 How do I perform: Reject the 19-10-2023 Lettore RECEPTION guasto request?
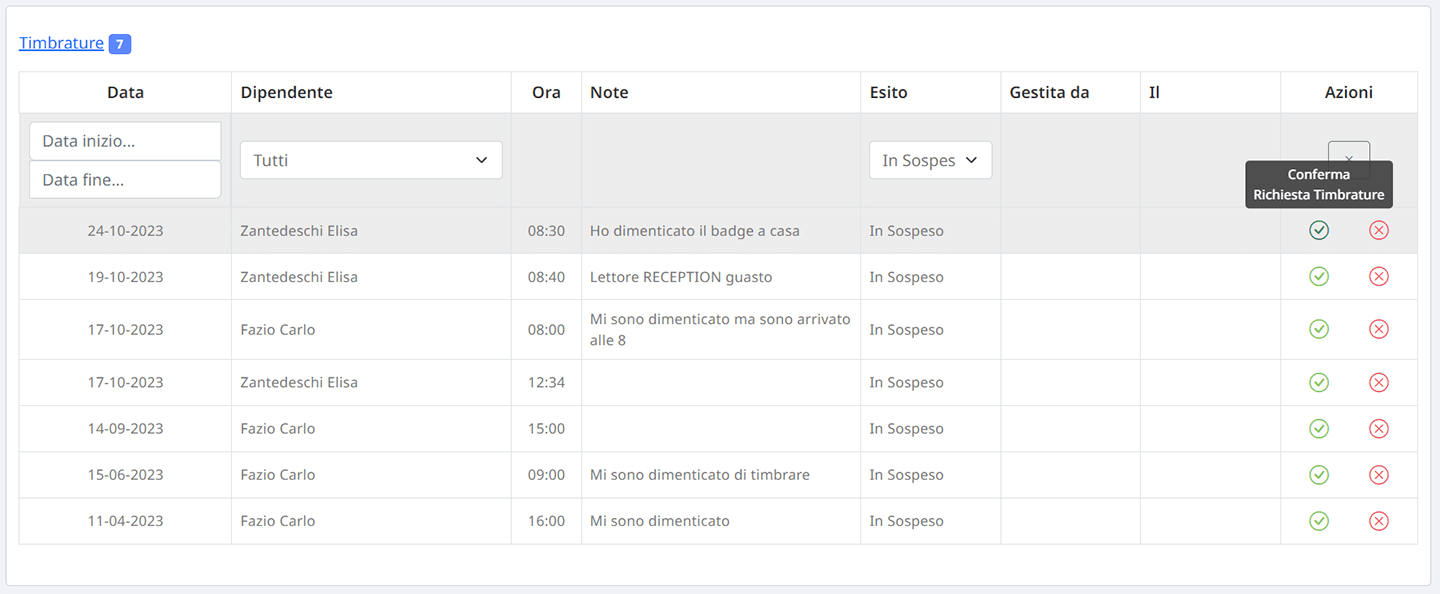pos(1379,277)
